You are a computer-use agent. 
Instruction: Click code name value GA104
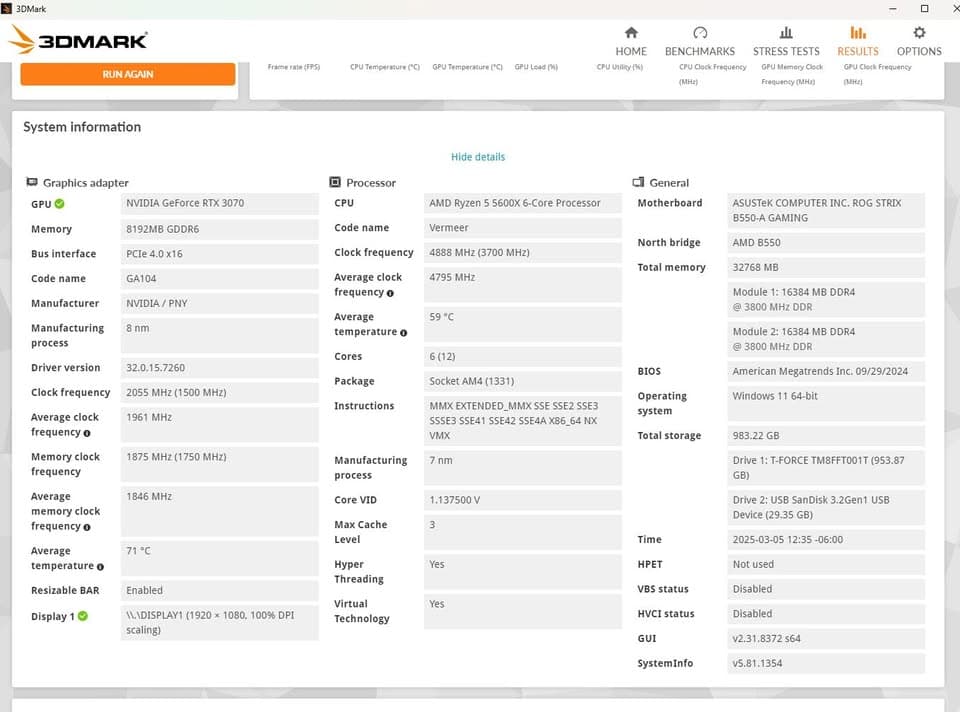pyautogui.click(x=220, y=279)
